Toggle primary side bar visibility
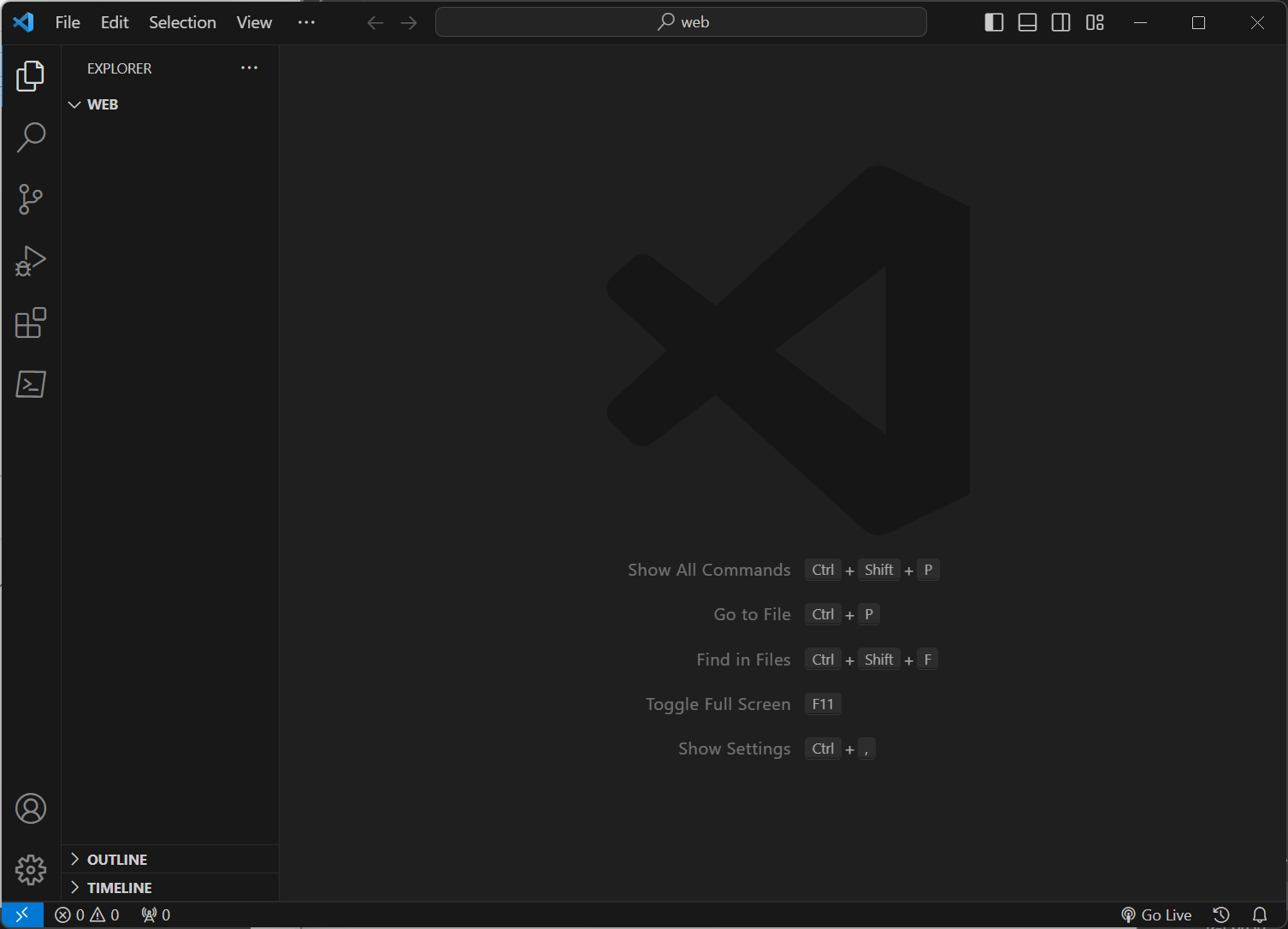This screenshot has height=929, width=1288. click(994, 22)
